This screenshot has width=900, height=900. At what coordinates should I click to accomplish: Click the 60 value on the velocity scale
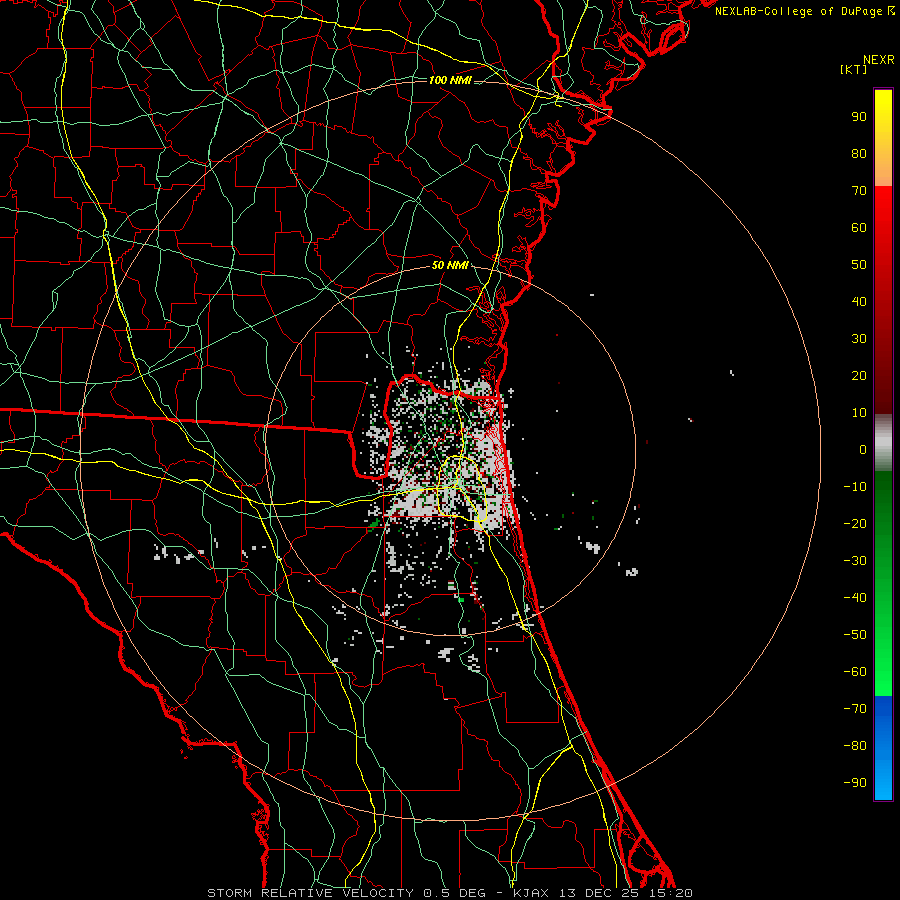(859, 227)
